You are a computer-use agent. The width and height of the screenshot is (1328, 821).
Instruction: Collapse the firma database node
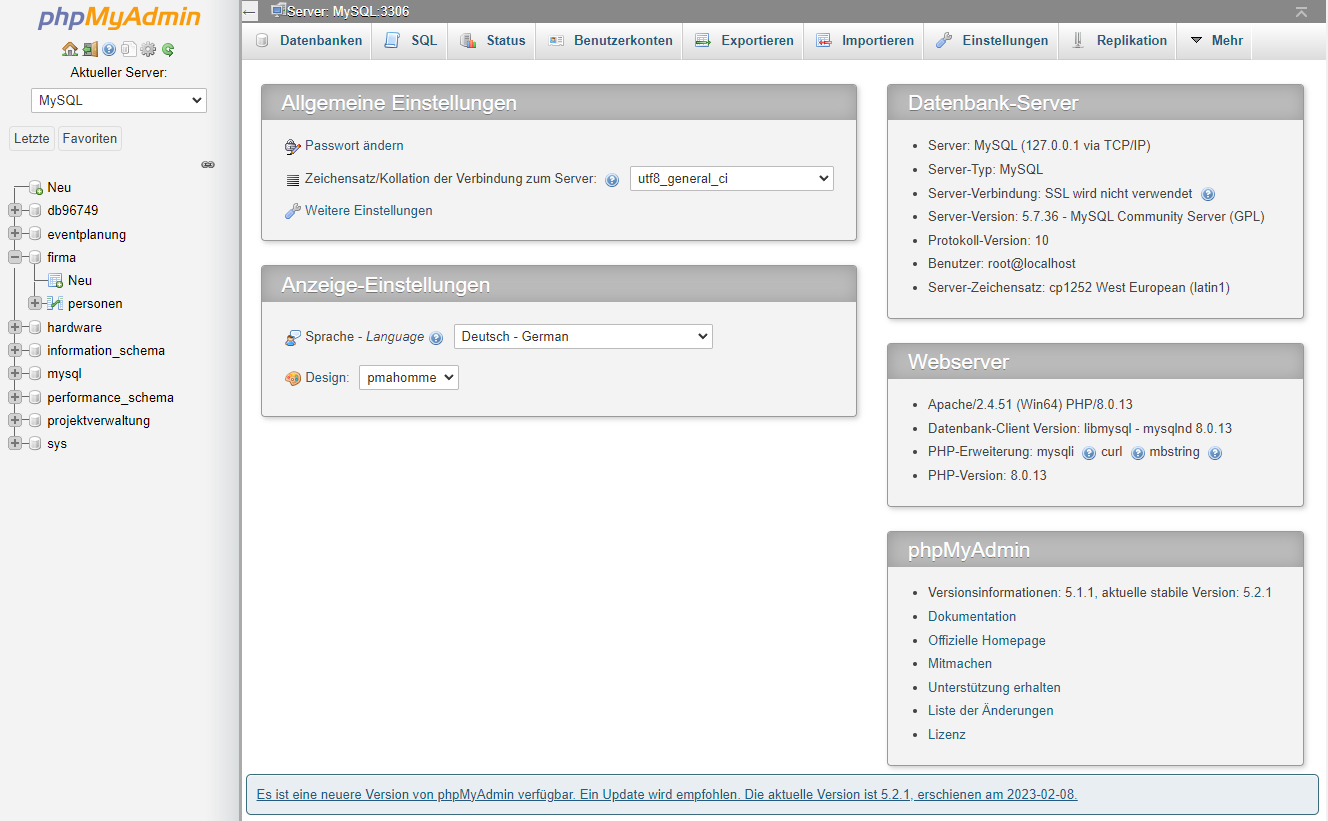tap(14, 257)
